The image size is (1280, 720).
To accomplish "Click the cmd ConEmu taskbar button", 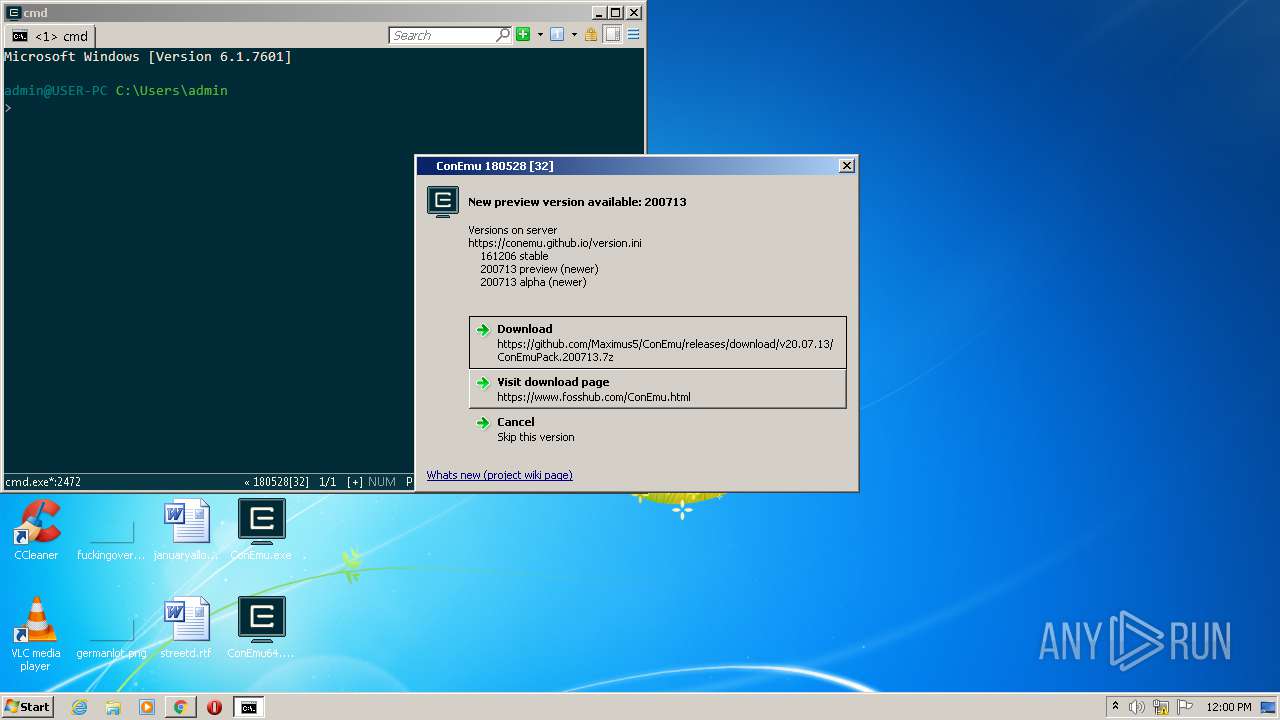I will 248,707.
